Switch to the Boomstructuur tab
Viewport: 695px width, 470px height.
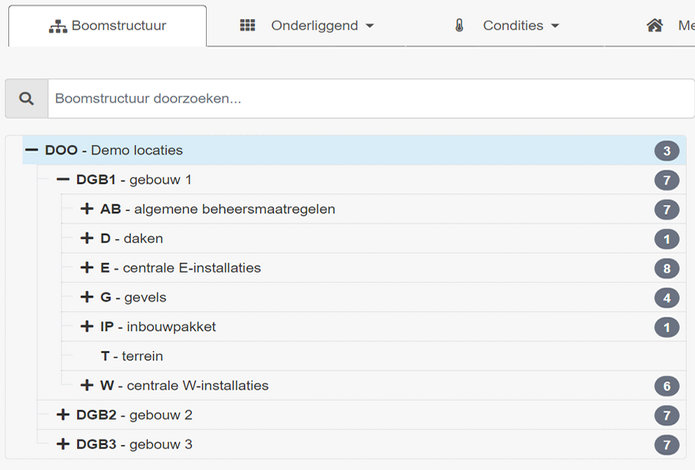coord(108,26)
